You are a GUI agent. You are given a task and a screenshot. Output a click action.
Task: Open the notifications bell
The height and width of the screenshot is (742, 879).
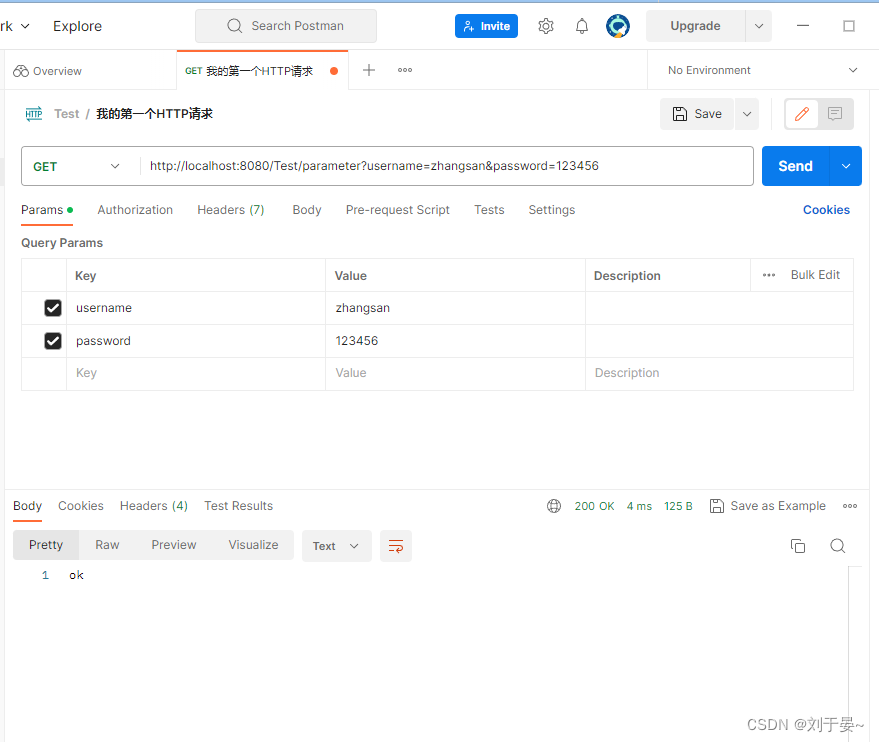pyautogui.click(x=582, y=26)
